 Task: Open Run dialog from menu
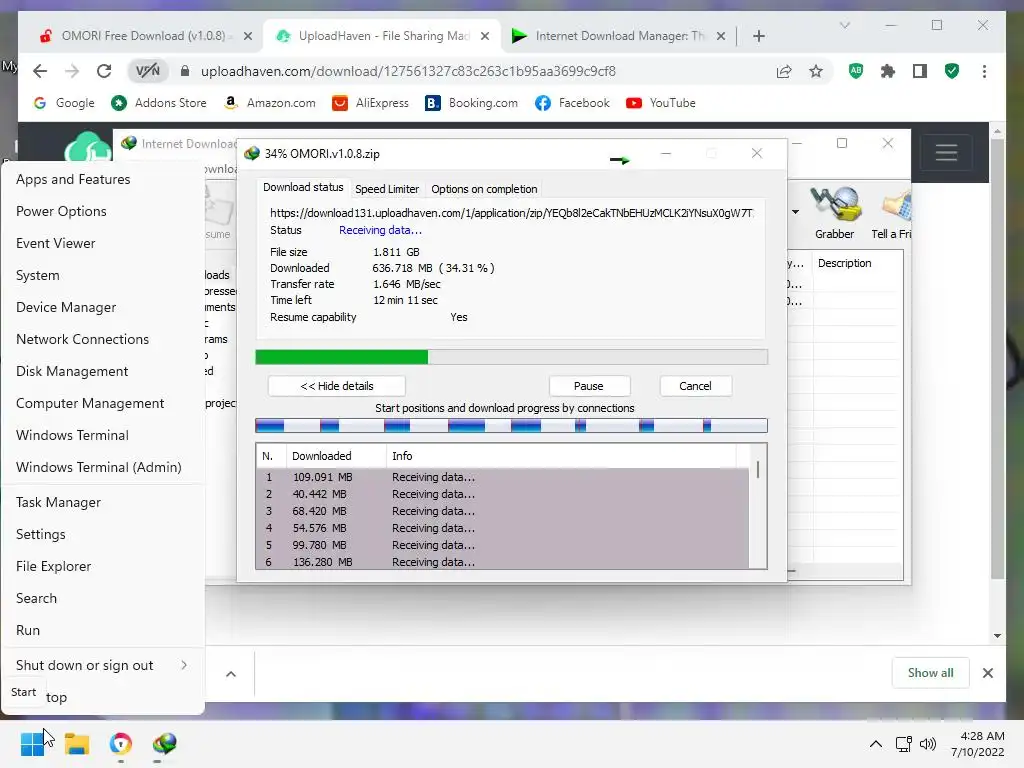coord(27,630)
